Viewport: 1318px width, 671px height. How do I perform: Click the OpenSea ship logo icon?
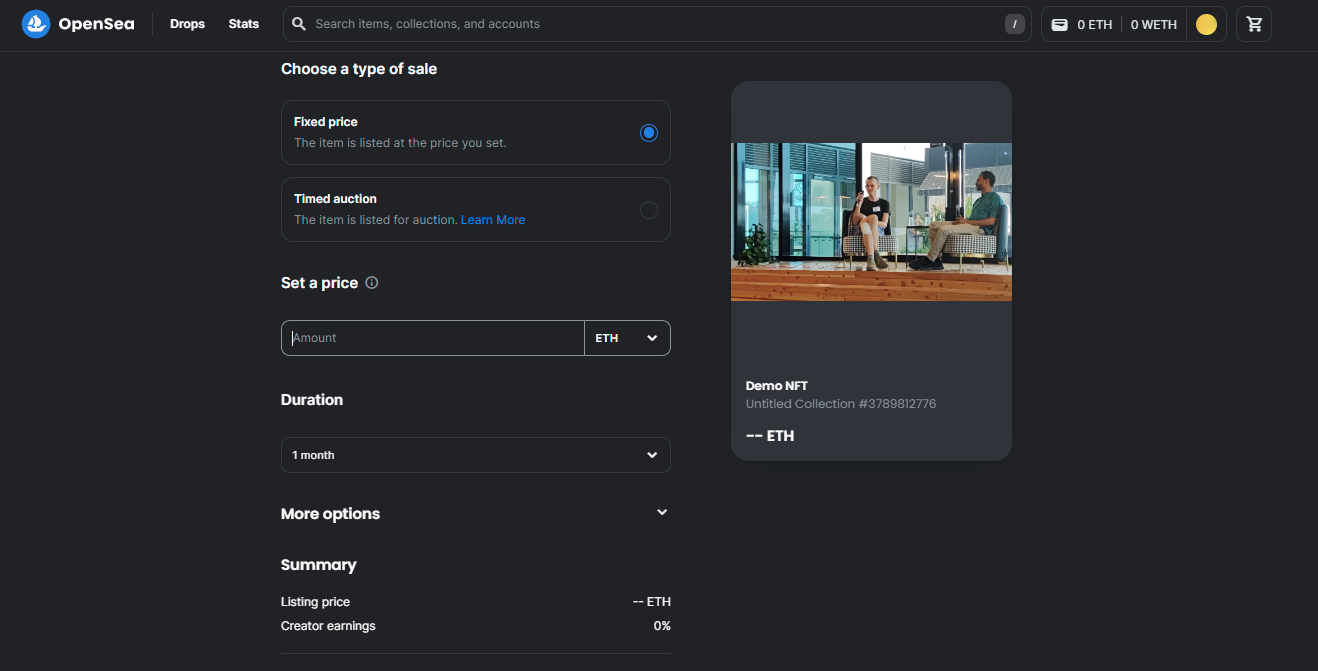click(36, 24)
